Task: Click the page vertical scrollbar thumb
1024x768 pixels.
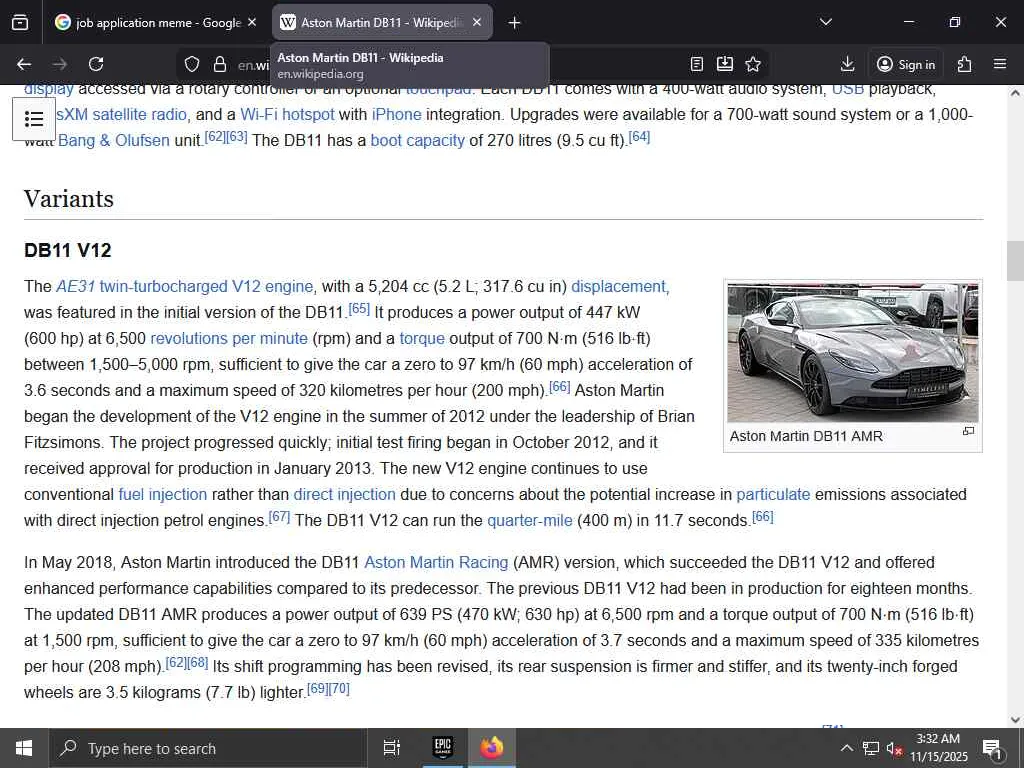Action: 1015,261
